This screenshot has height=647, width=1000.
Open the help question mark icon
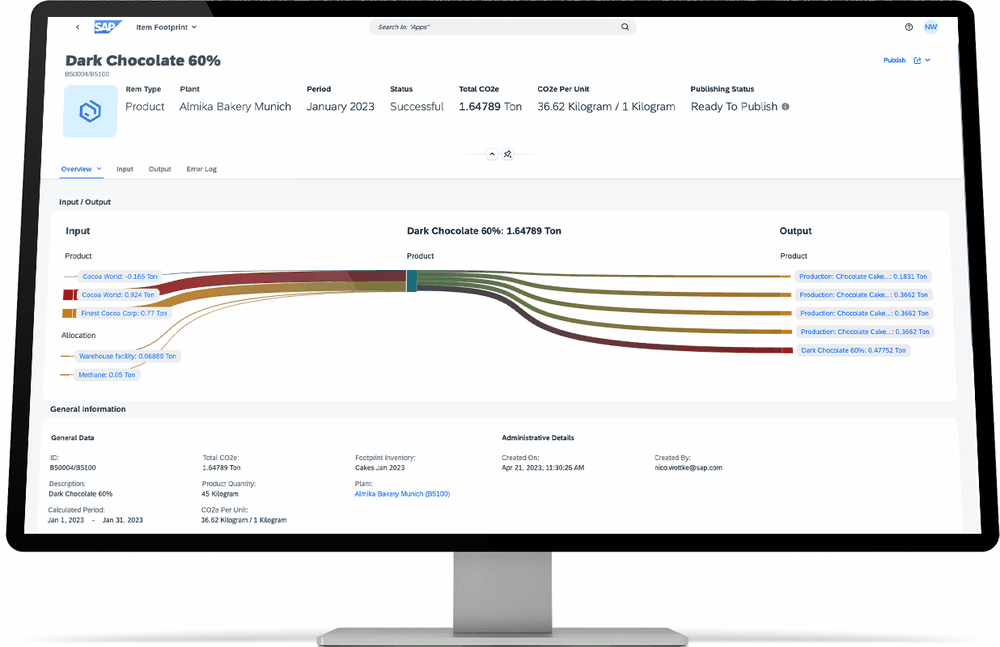(909, 27)
